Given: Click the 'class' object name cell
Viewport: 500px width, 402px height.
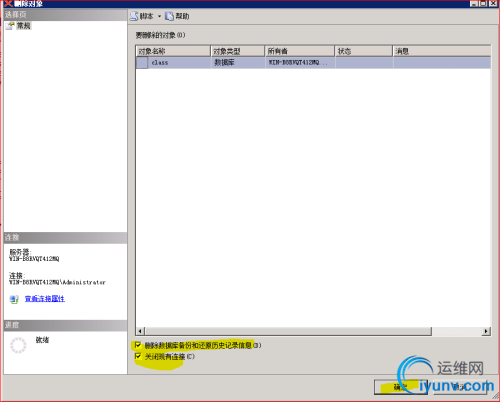Looking at the screenshot, I should point(179,63).
